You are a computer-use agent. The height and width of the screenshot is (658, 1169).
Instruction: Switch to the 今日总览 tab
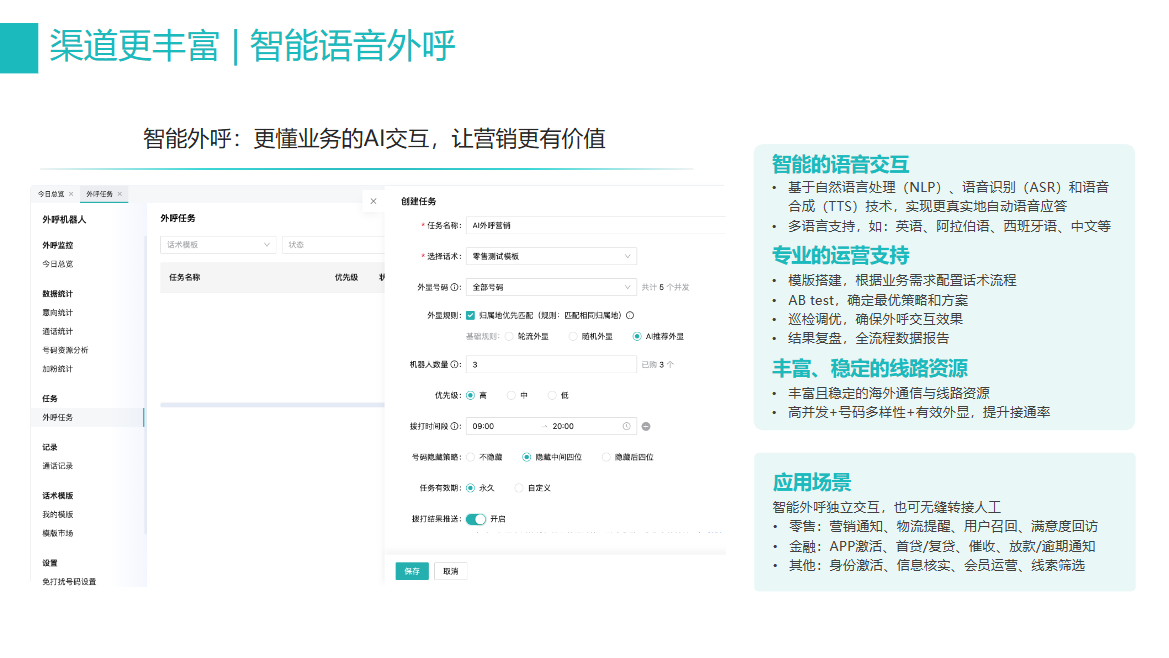pos(51,194)
